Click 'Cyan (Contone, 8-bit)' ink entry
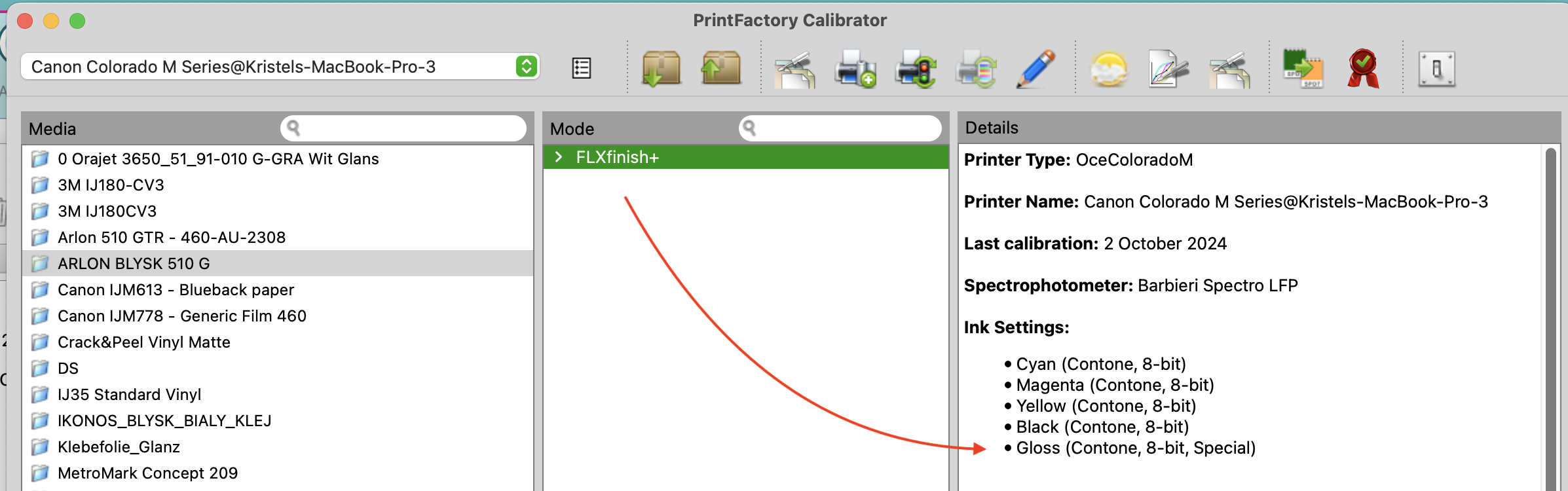Viewport: 1568px width, 491px height. [x=1101, y=364]
